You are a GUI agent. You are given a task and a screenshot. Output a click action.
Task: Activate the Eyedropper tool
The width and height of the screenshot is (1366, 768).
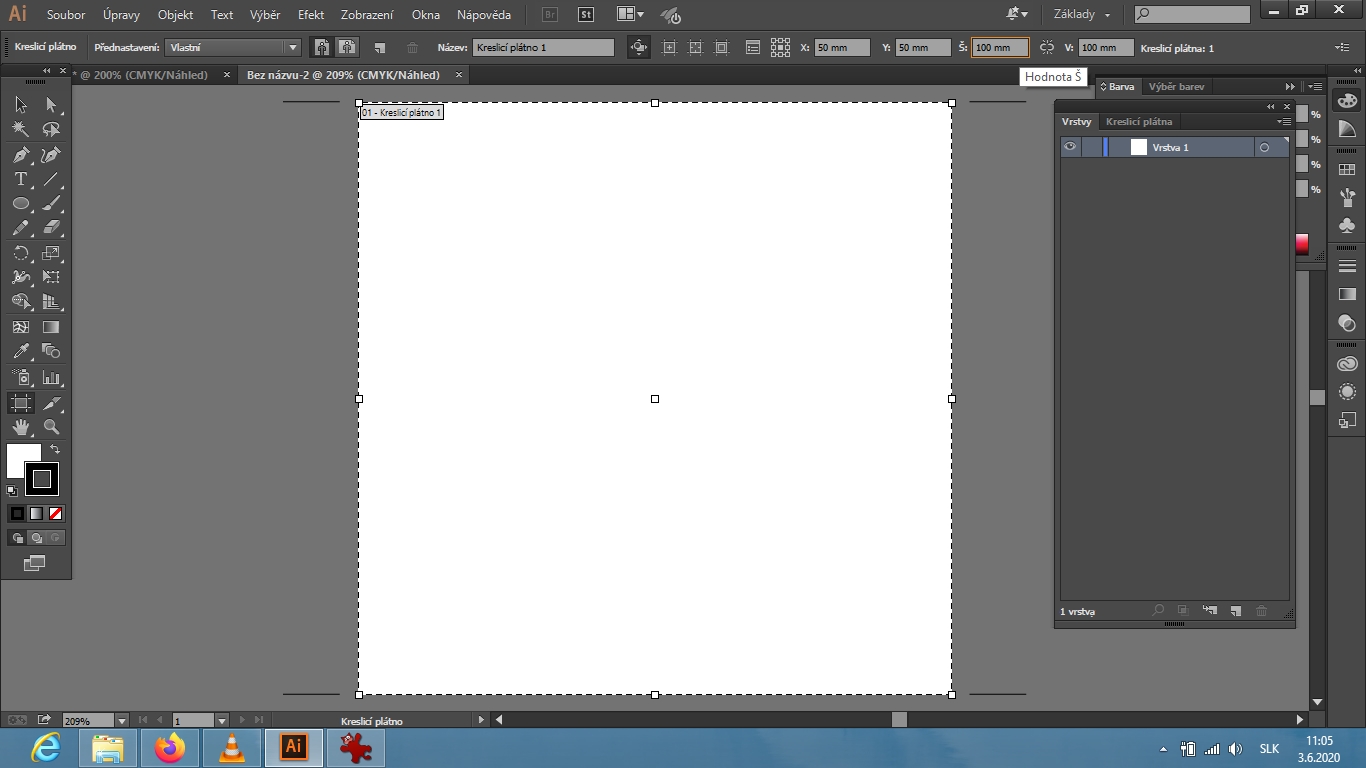20,352
